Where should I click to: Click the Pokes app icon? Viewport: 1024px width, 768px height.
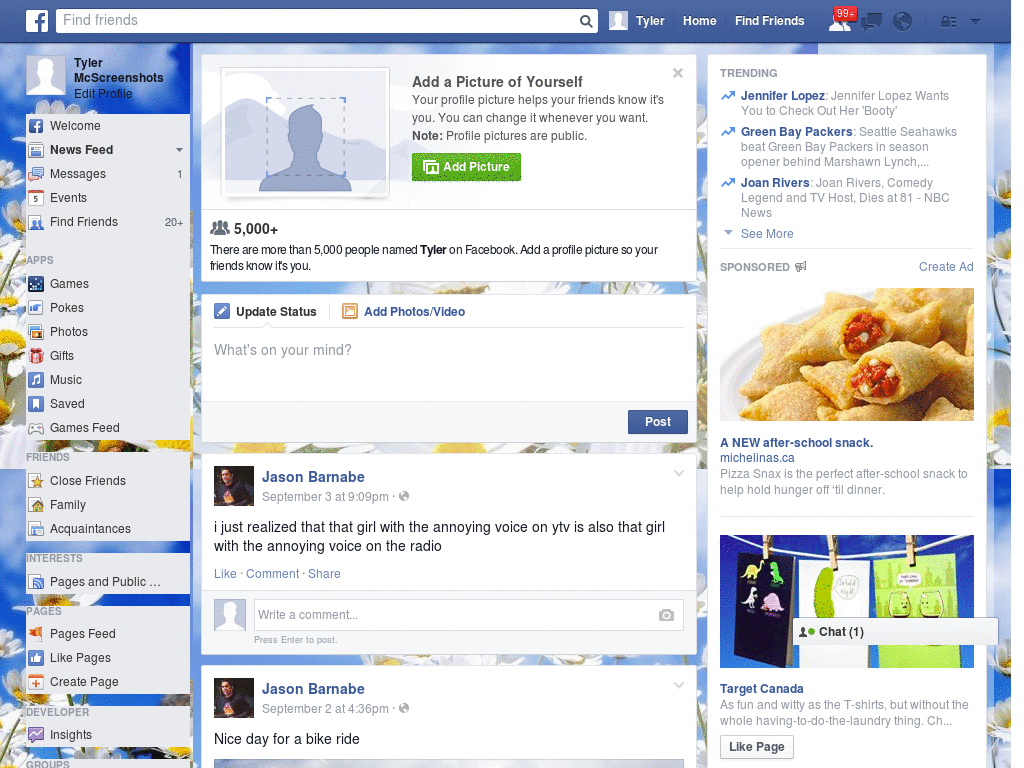tap(37, 308)
